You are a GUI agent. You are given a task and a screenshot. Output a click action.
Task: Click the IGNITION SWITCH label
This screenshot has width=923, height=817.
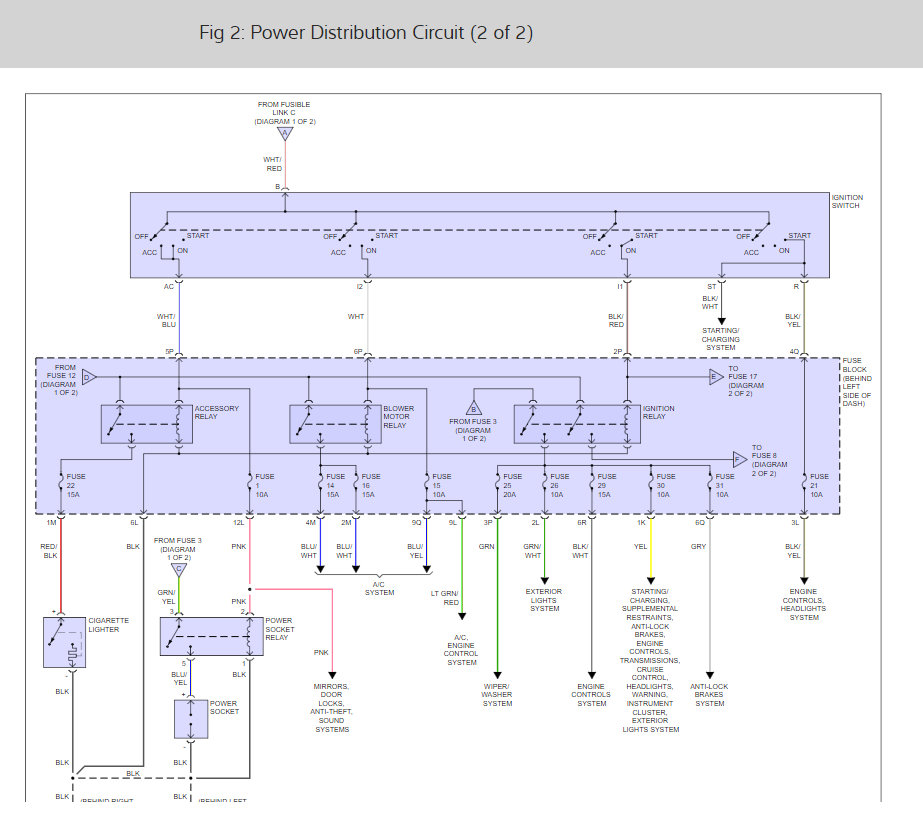pos(847,201)
